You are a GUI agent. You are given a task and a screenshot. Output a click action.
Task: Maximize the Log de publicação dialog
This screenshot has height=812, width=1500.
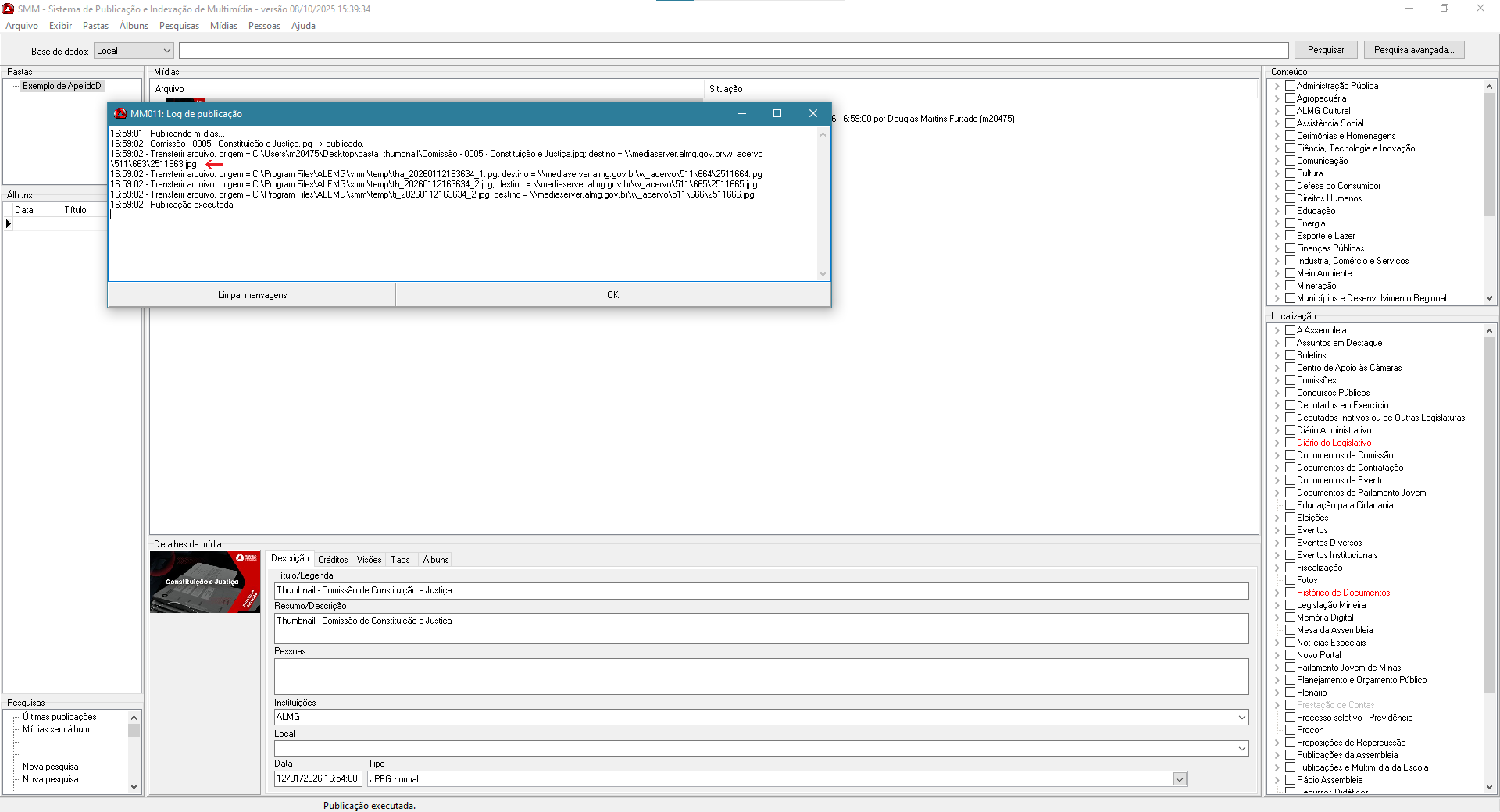[777, 114]
